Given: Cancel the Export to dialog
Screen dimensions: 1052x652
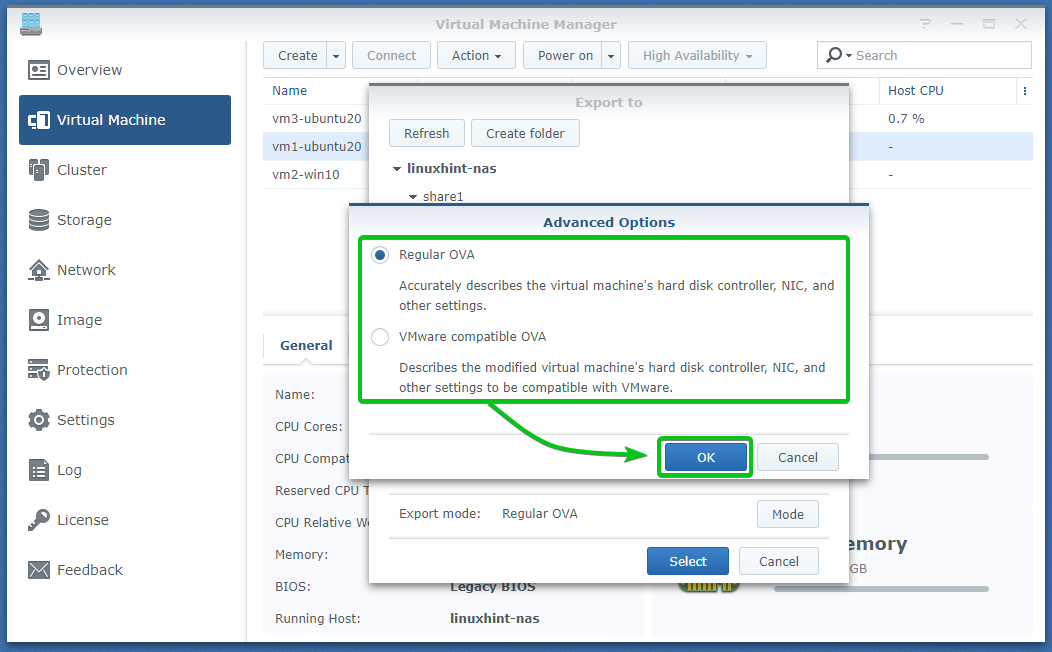Looking at the screenshot, I should coord(778,561).
